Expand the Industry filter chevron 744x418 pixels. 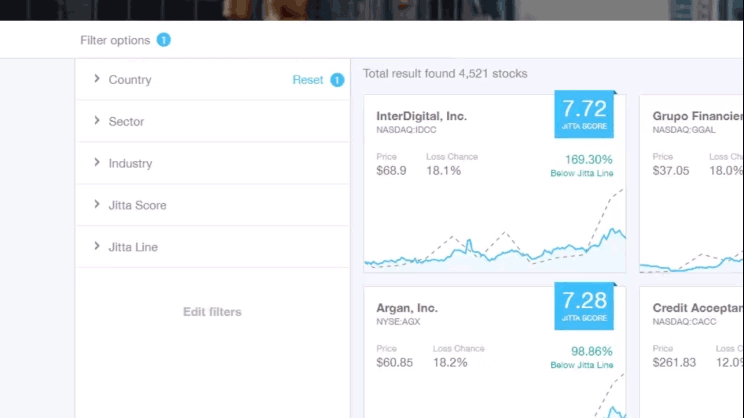coord(97,162)
